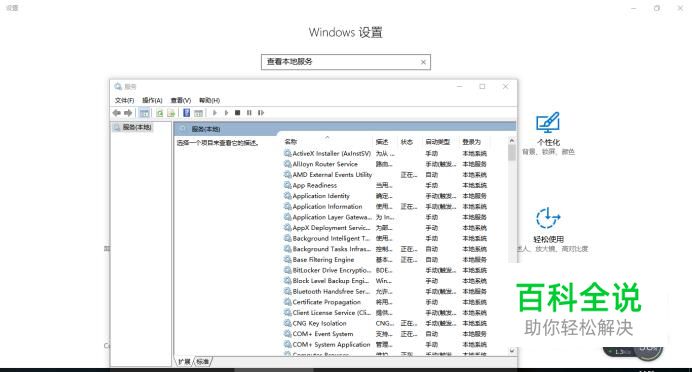Open the 查看(V) menu

181,100
